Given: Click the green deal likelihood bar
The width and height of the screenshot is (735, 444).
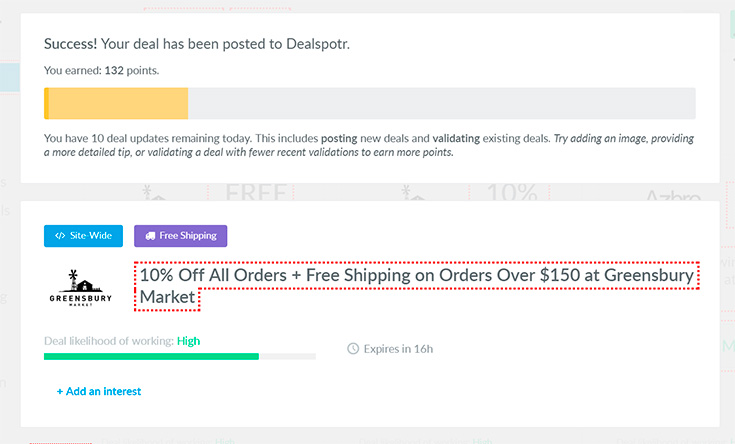Looking at the screenshot, I should coord(151,357).
